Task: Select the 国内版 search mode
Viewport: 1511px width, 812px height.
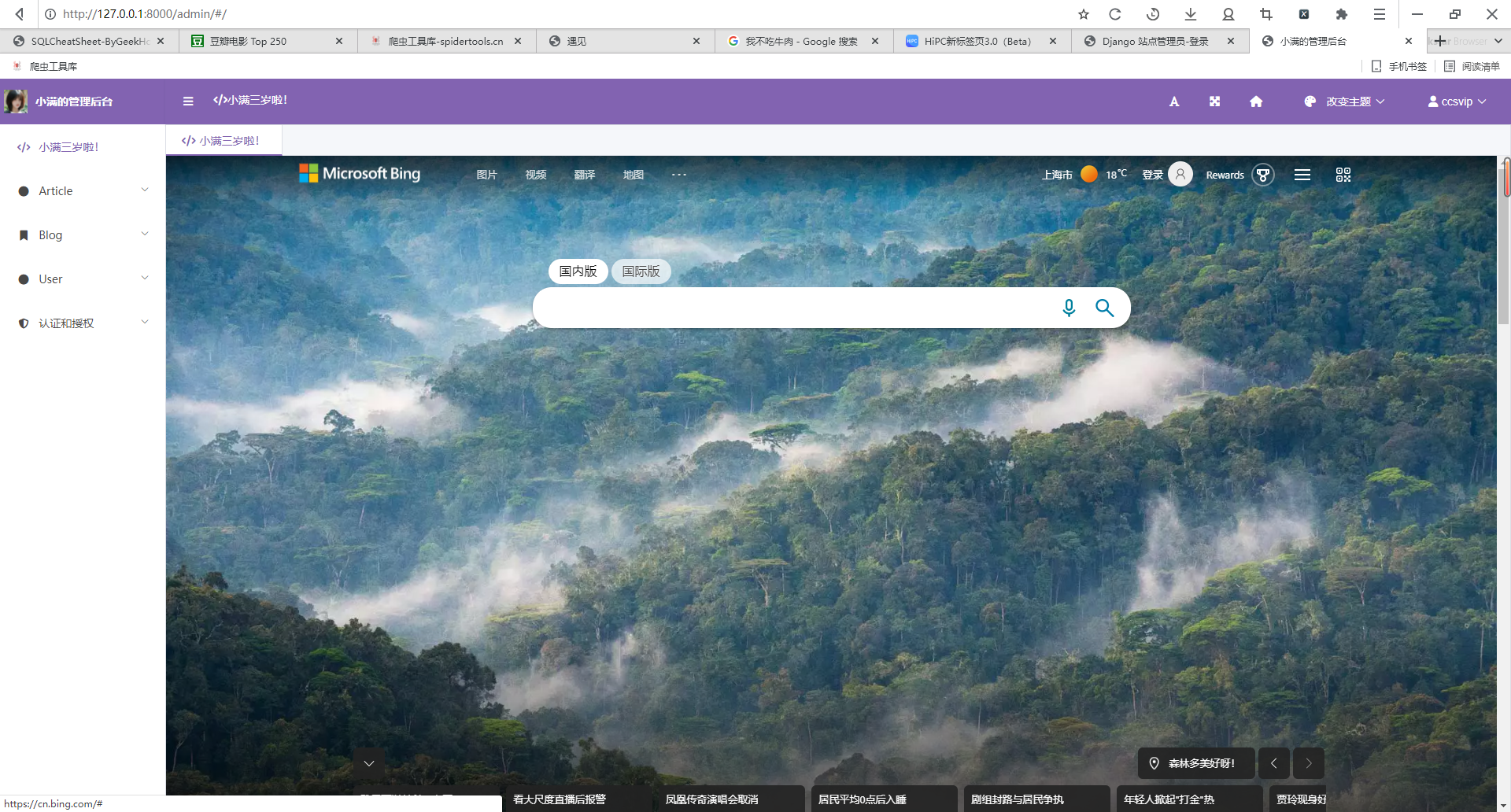Action: [x=578, y=271]
